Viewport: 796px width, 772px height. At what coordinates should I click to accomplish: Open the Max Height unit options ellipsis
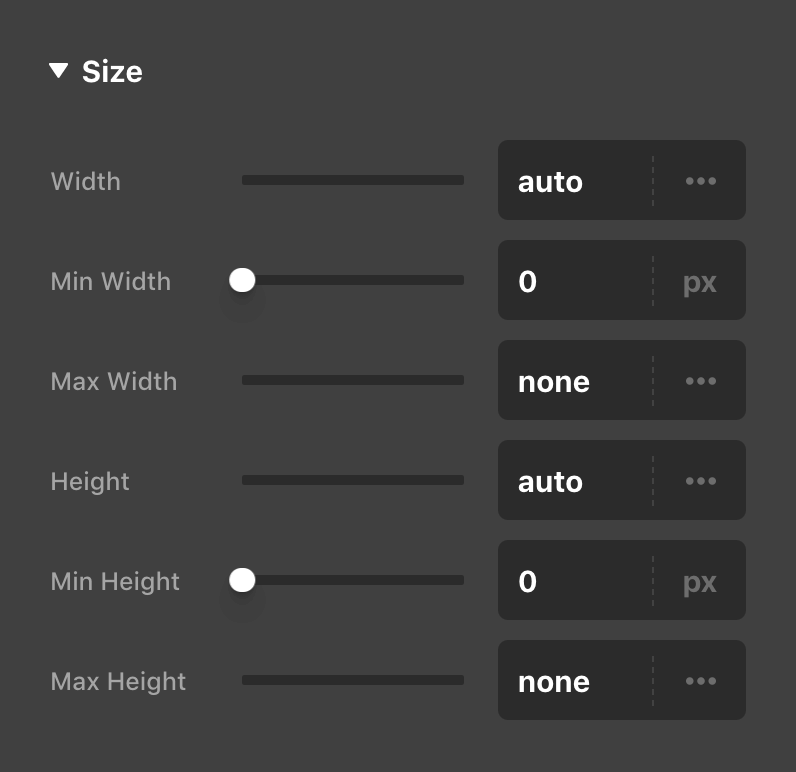click(700, 681)
